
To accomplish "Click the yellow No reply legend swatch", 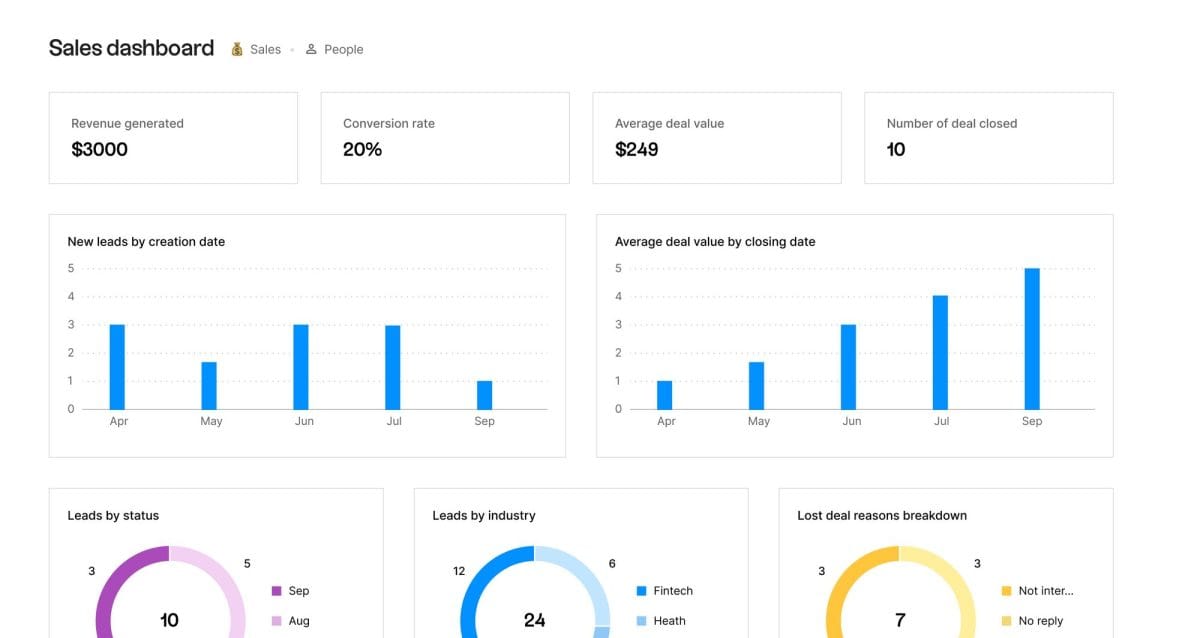I will pos(1007,621).
